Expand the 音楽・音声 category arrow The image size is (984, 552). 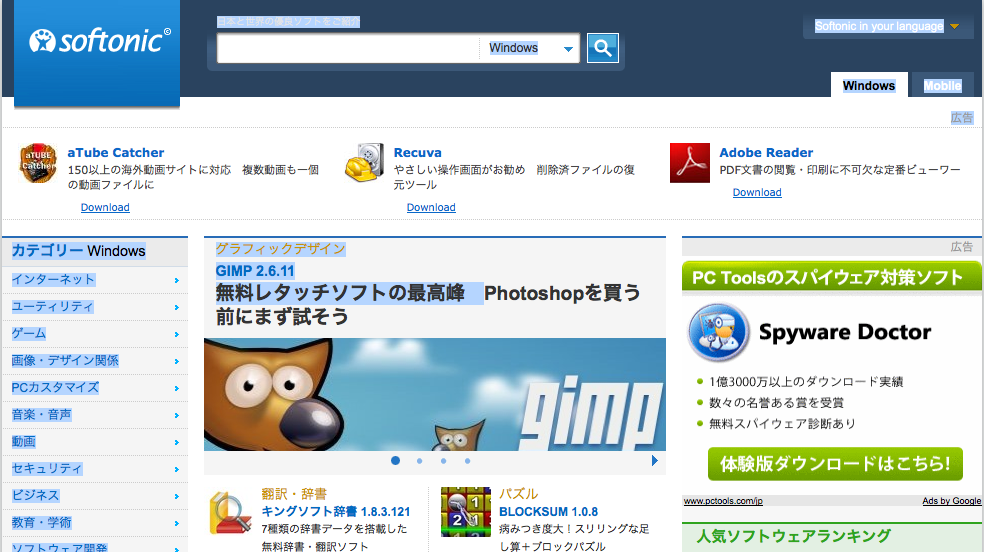[x=177, y=415]
